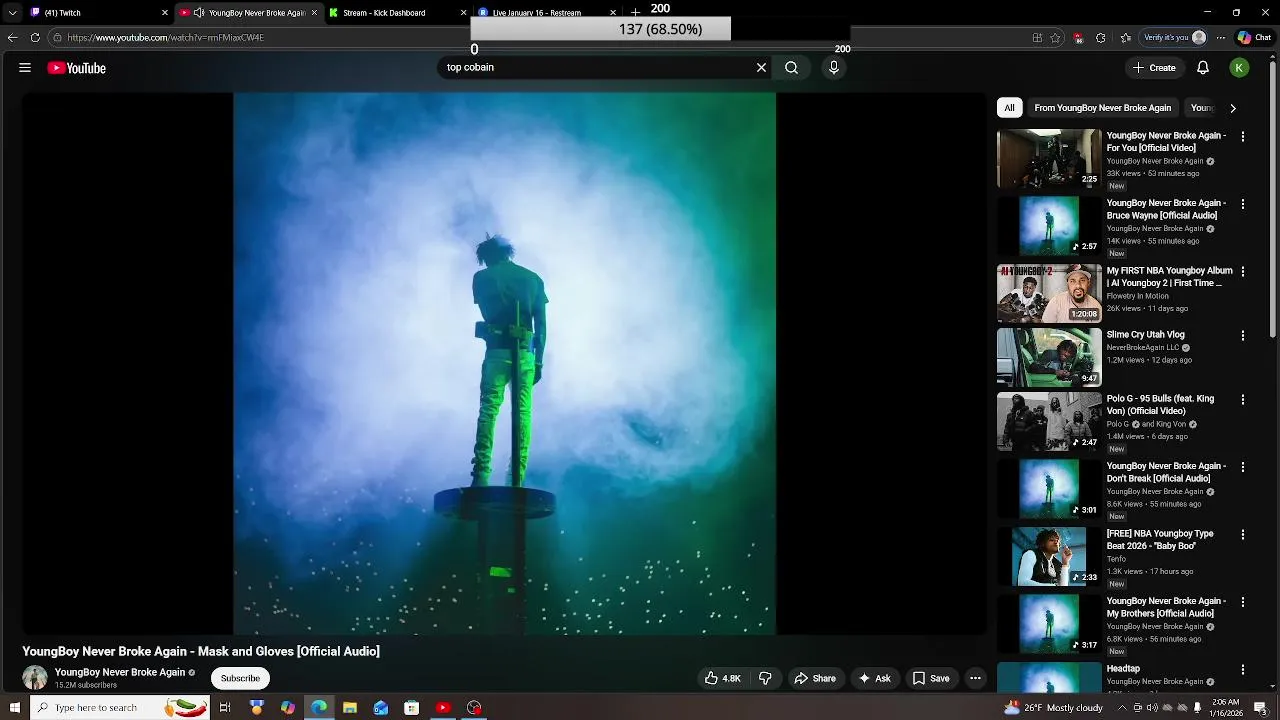Open the browser extensions icon
Image resolution: width=1280 pixels, height=720 pixels.
click(x=1101, y=38)
